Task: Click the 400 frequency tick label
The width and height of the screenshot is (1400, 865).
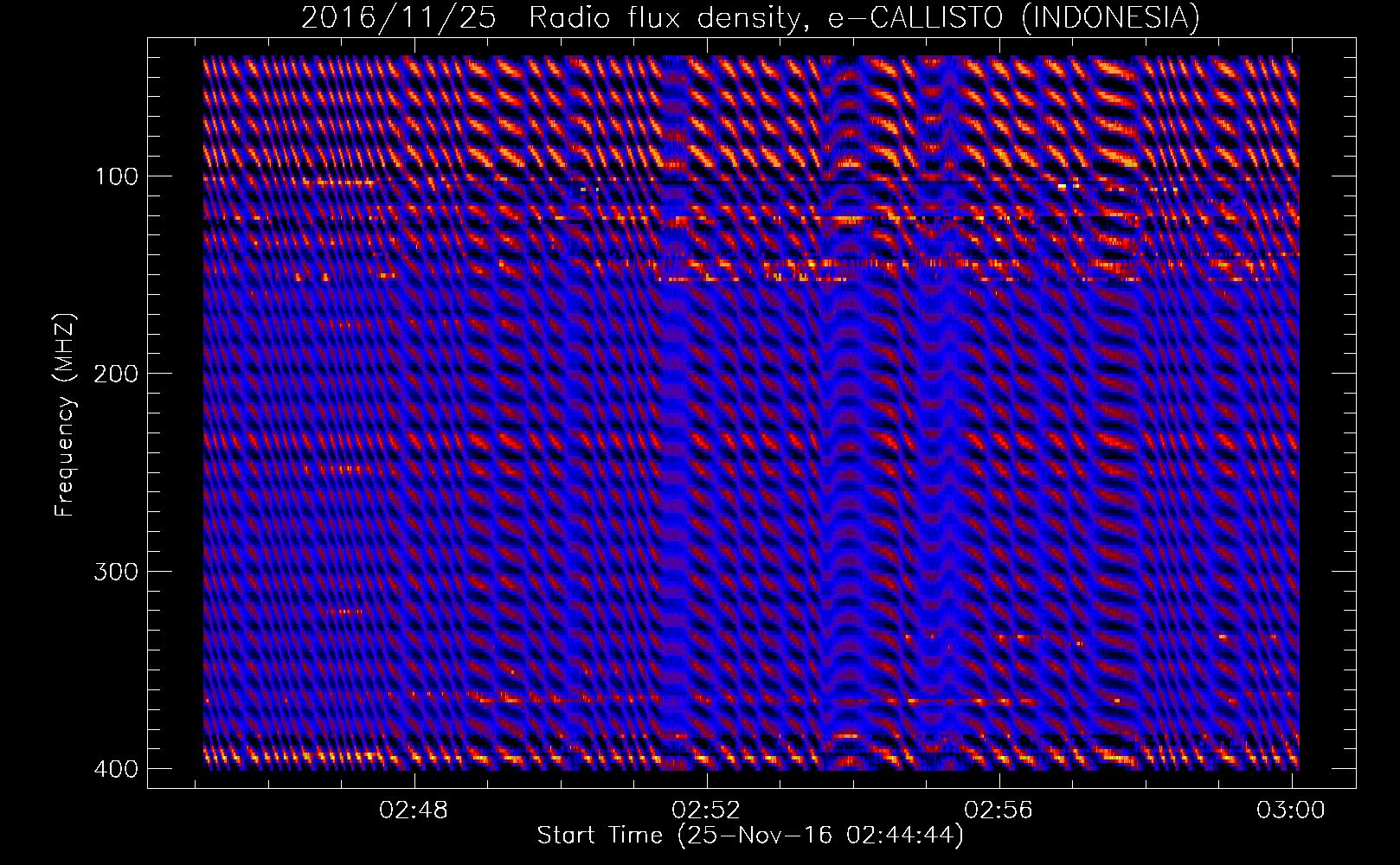Action: click(115, 768)
